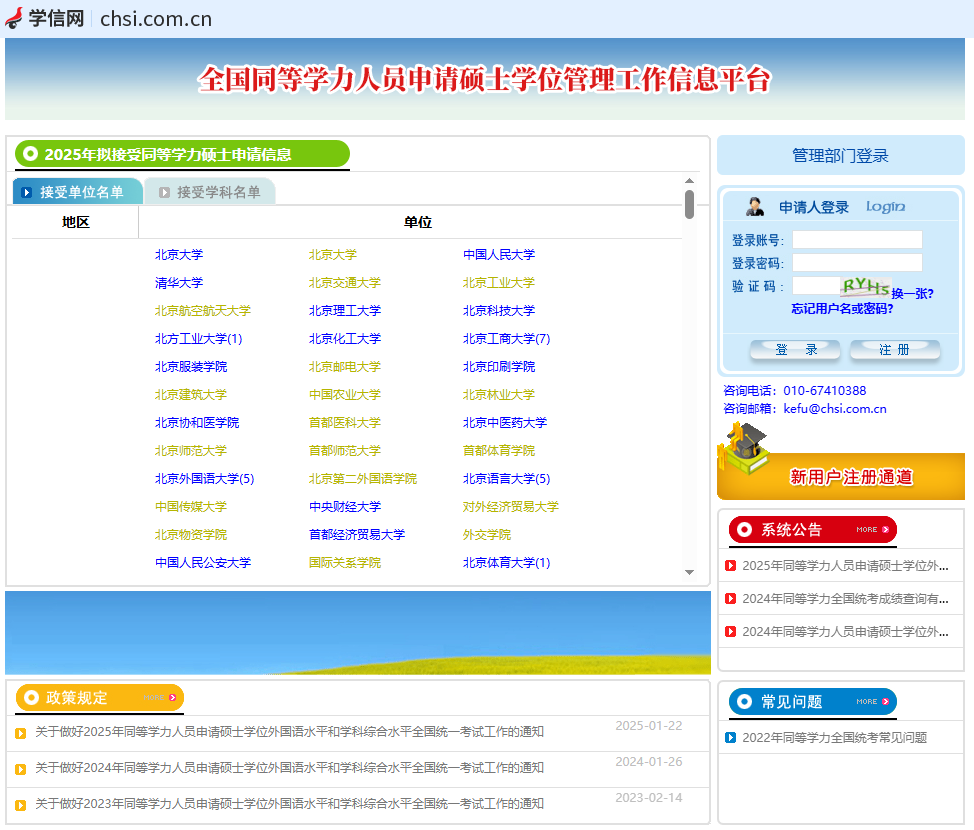Open 2022年同等学力全国统考常见问题

pos(834,737)
